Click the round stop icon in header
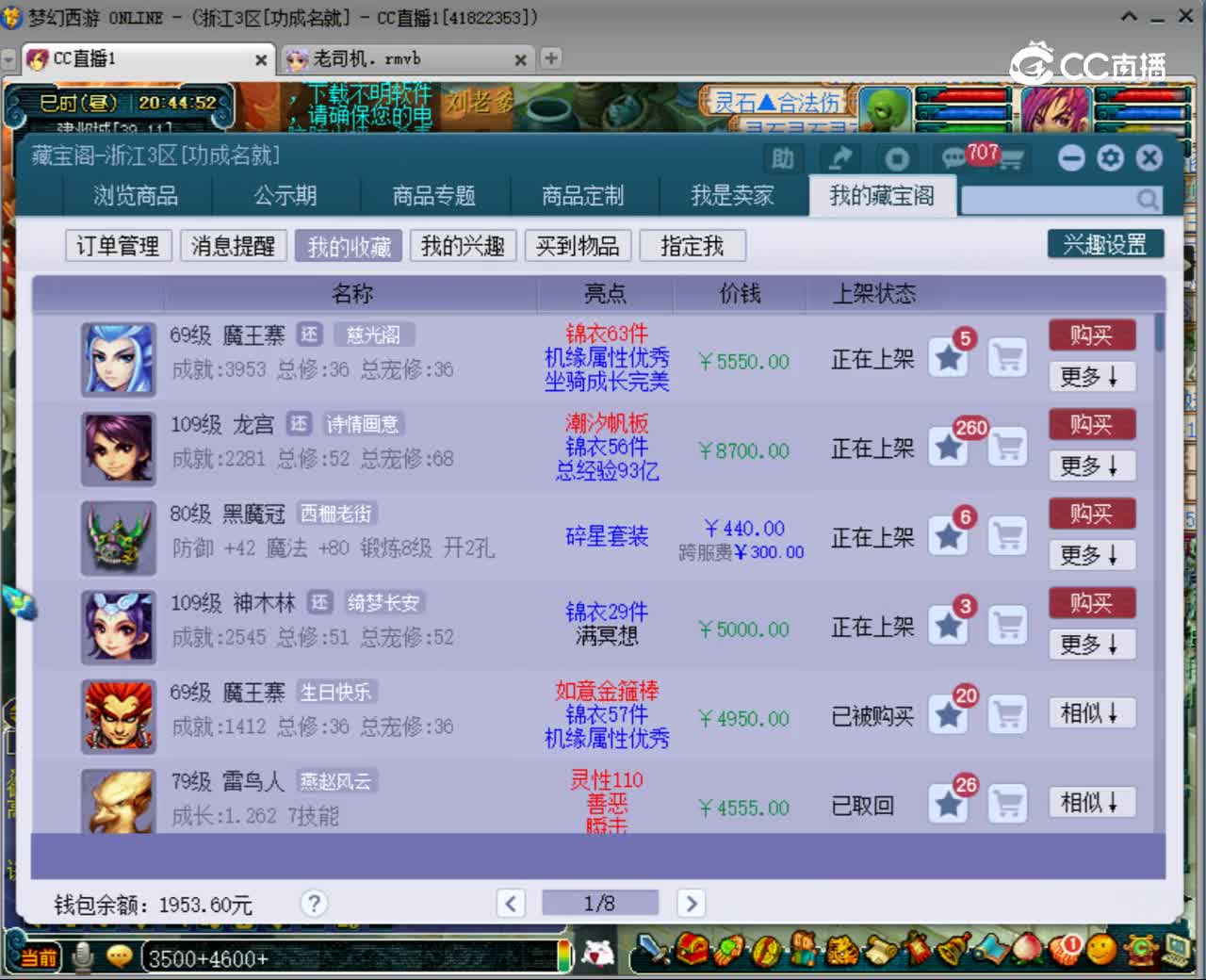The image size is (1206, 980). click(896, 158)
